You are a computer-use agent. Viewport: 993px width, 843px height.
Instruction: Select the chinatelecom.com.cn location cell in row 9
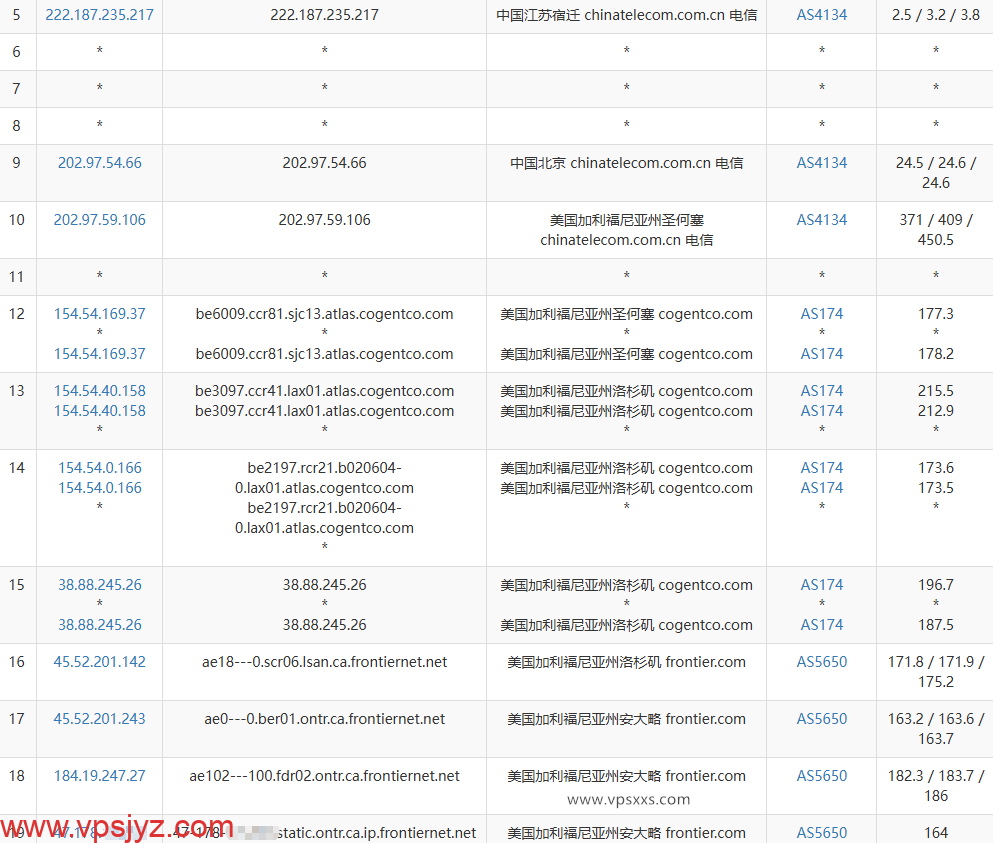[x=626, y=162]
